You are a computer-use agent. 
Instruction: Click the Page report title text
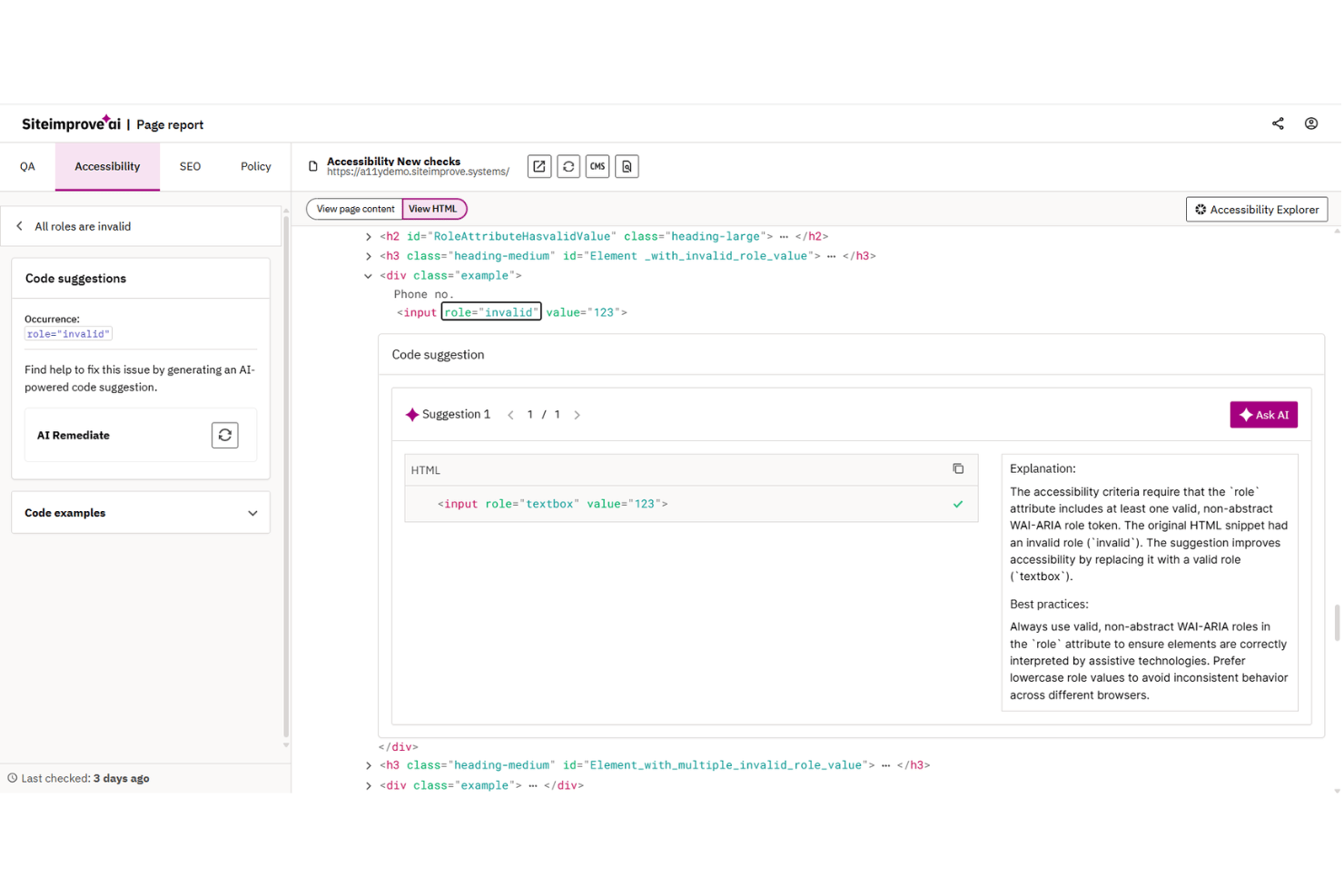click(x=170, y=125)
